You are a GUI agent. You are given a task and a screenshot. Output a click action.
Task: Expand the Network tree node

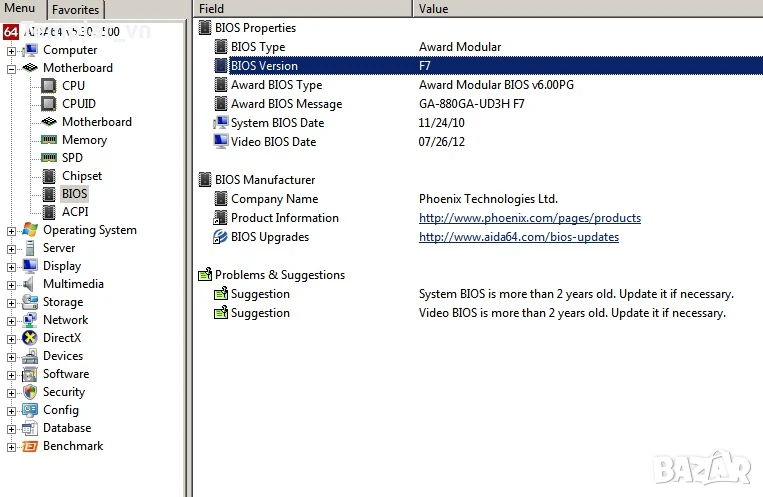pos(11,321)
